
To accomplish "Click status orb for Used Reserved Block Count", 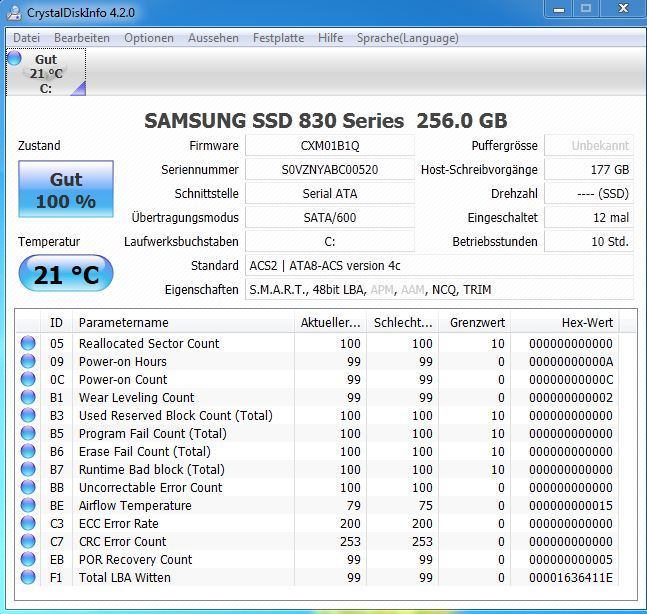I will click(x=28, y=415).
